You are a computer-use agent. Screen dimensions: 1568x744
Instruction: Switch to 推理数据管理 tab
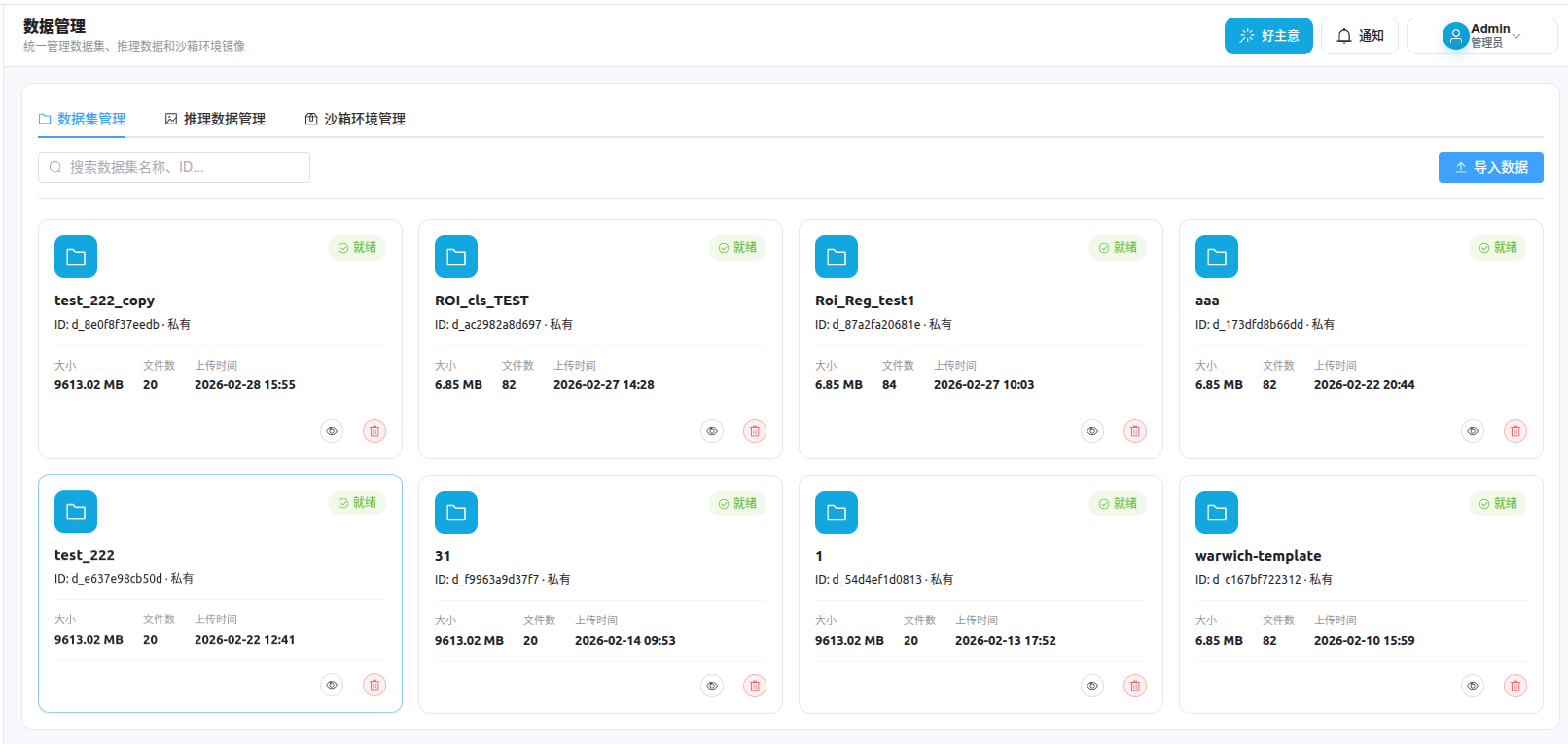[x=215, y=119]
